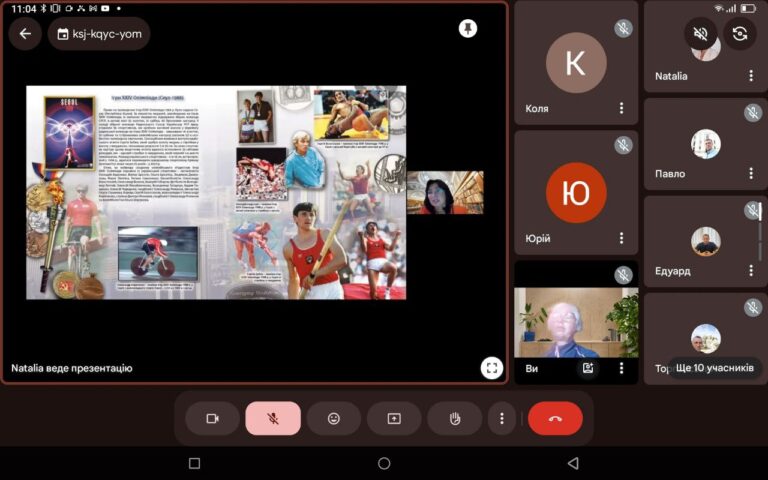Tap the shared presentation slide
Image resolution: width=768 pixels, height=480 pixels.
216,192
